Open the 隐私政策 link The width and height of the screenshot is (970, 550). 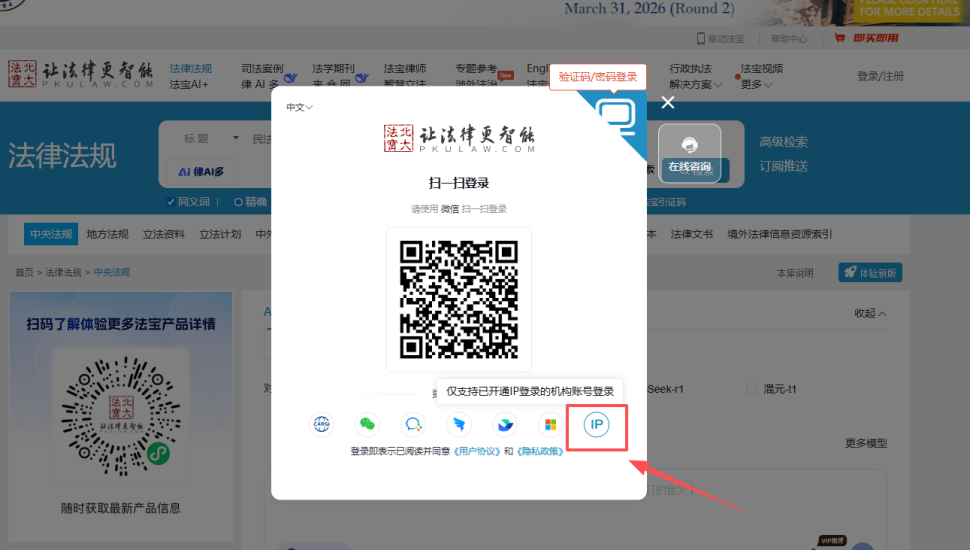540,452
